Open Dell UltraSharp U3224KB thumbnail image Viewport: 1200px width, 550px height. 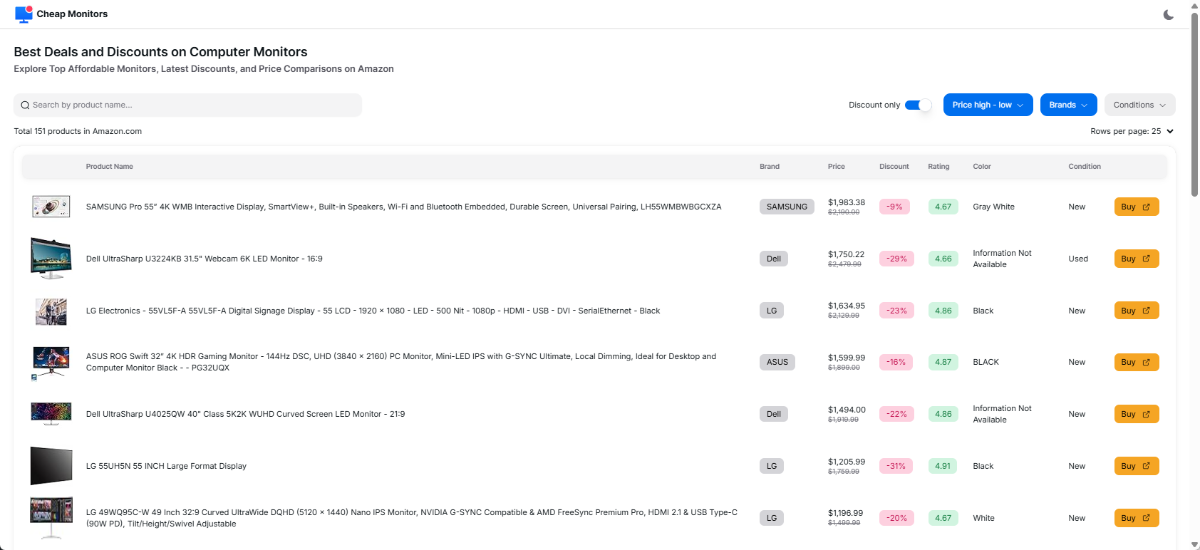pyautogui.click(x=50, y=258)
